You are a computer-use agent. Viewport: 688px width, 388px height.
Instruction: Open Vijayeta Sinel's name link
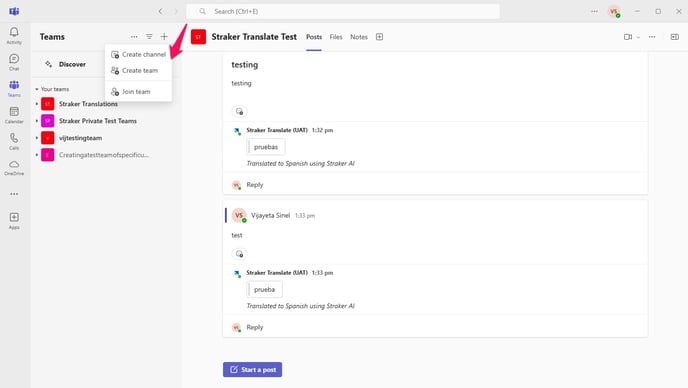(x=270, y=216)
